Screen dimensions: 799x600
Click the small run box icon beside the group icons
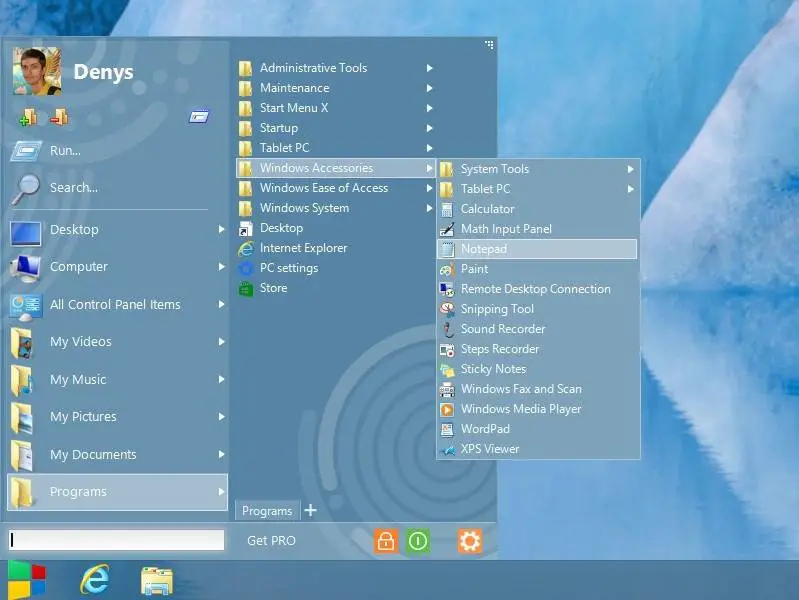tap(199, 117)
